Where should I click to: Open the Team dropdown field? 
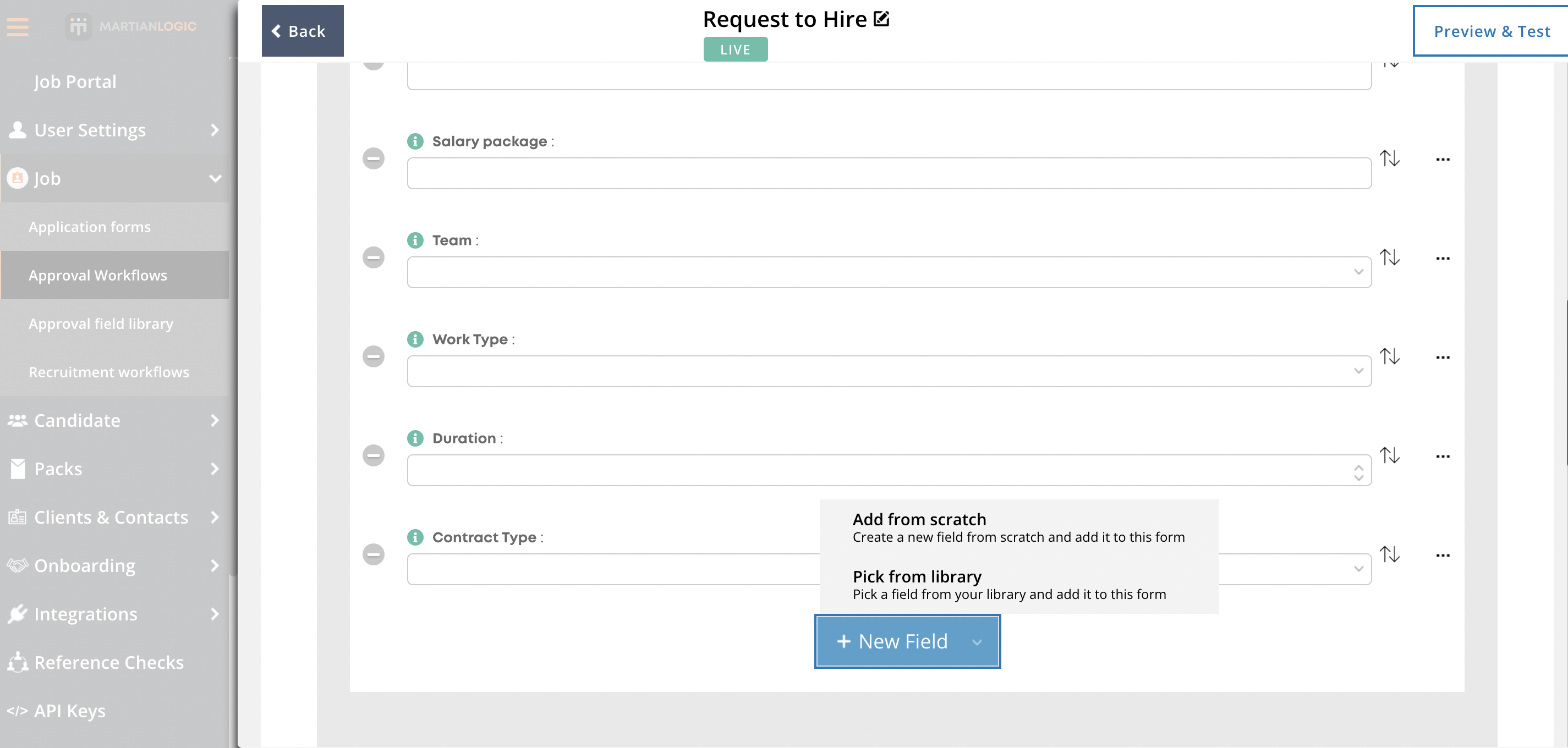[x=888, y=272]
